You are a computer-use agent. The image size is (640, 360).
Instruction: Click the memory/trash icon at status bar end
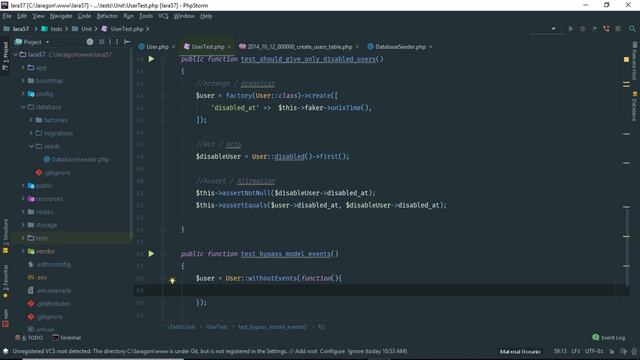[x=633, y=351]
